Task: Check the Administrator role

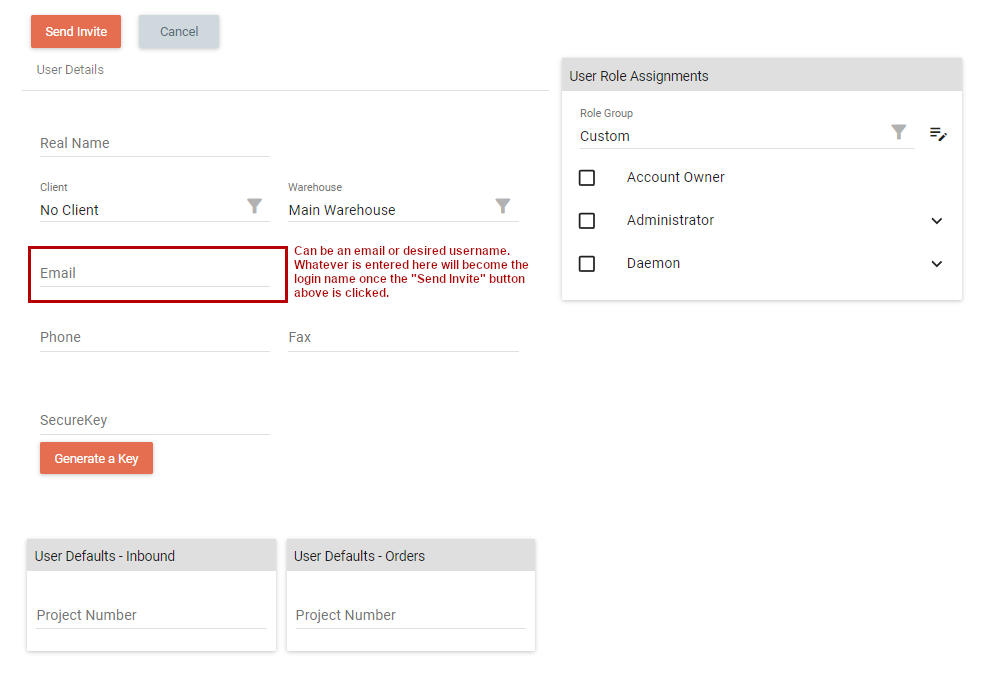Action: tap(587, 220)
